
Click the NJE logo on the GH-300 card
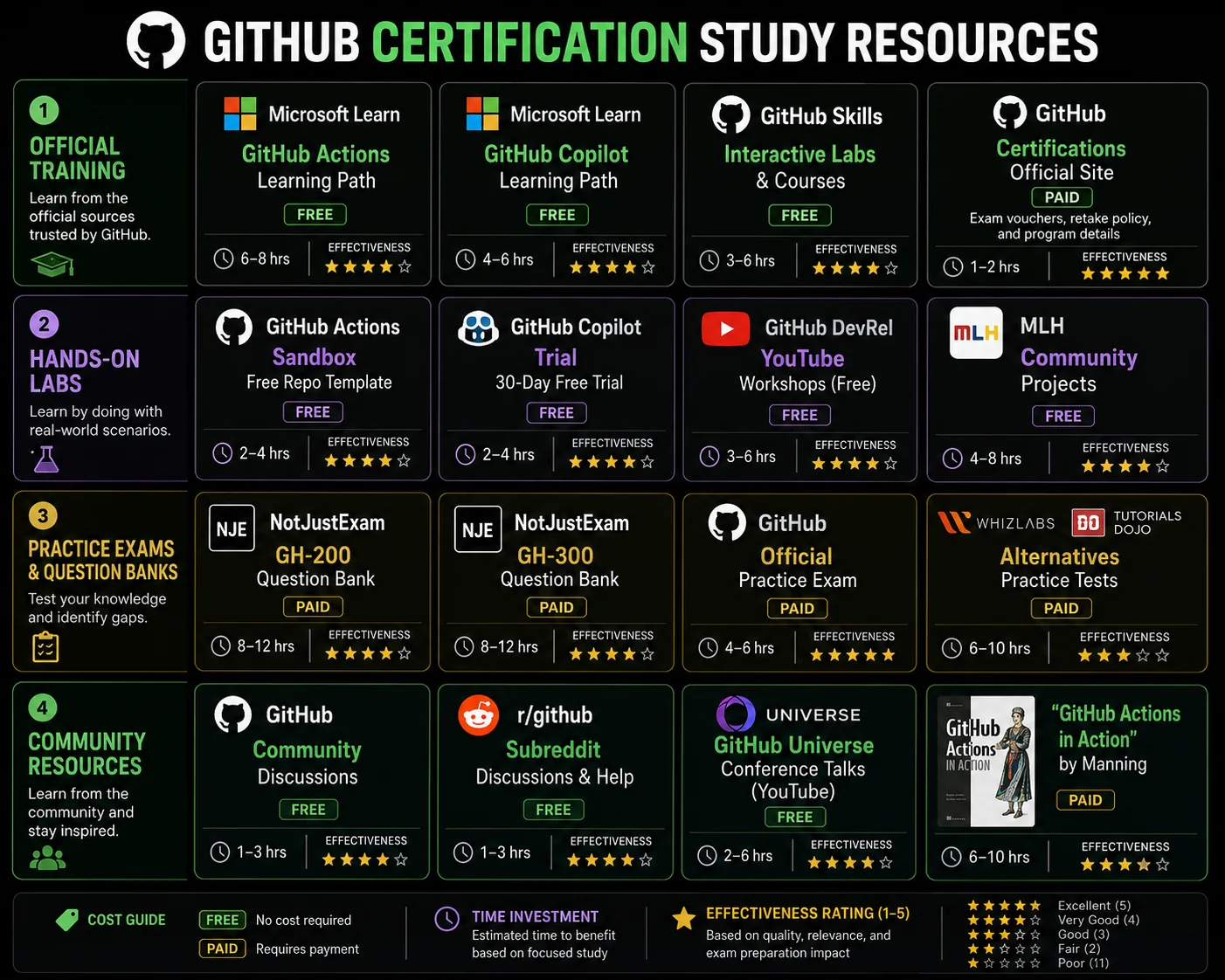(x=478, y=529)
